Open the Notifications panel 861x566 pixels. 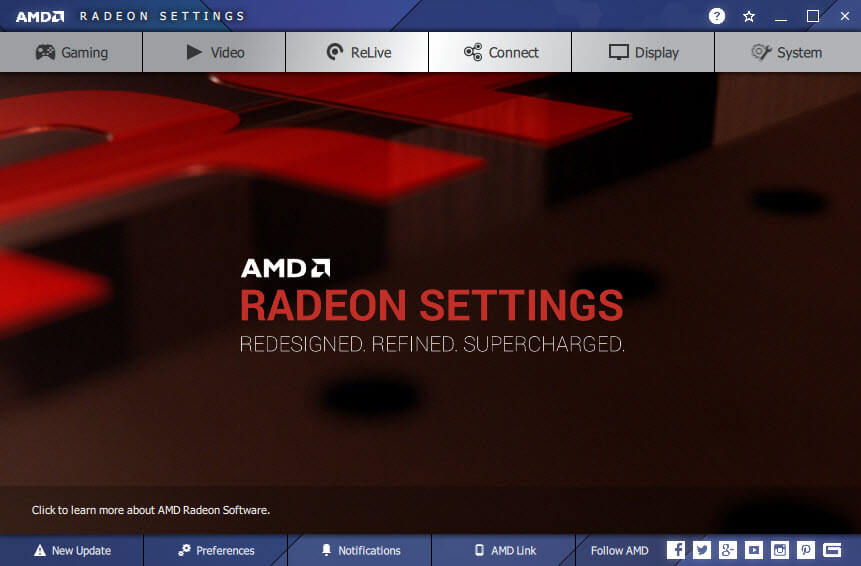click(360, 551)
